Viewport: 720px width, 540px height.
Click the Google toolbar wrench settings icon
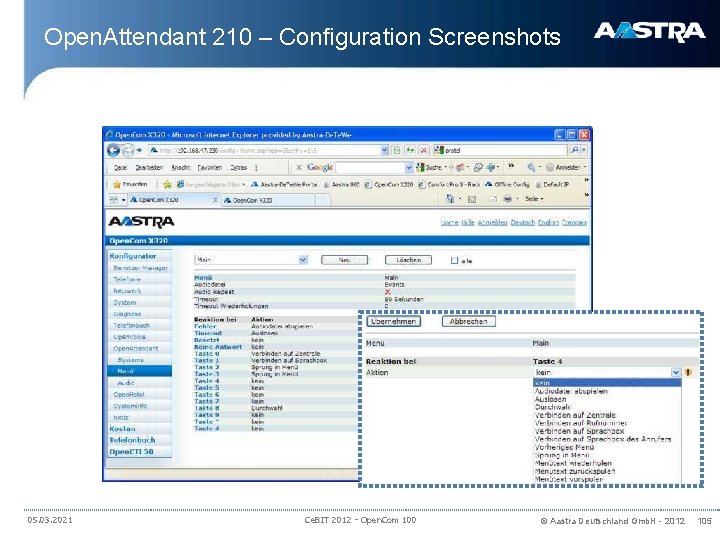tap(532, 168)
